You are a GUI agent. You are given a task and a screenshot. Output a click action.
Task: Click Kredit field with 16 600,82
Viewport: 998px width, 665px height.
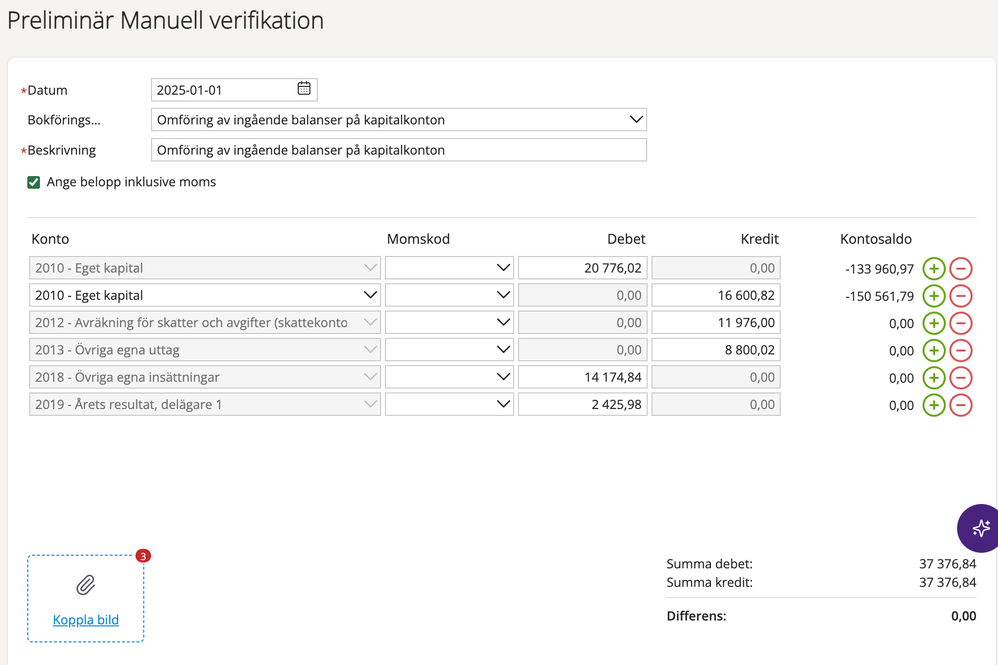point(715,295)
